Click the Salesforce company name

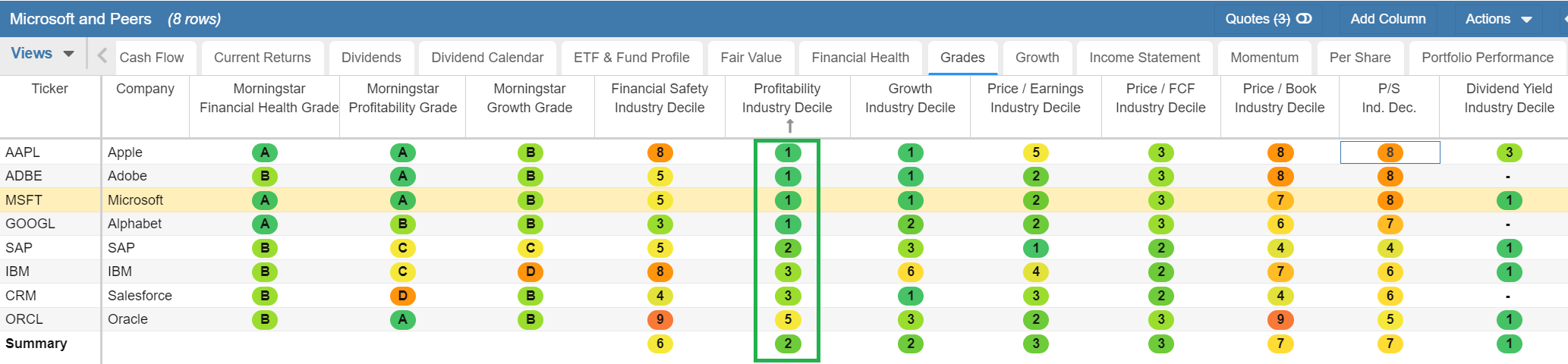140,296
